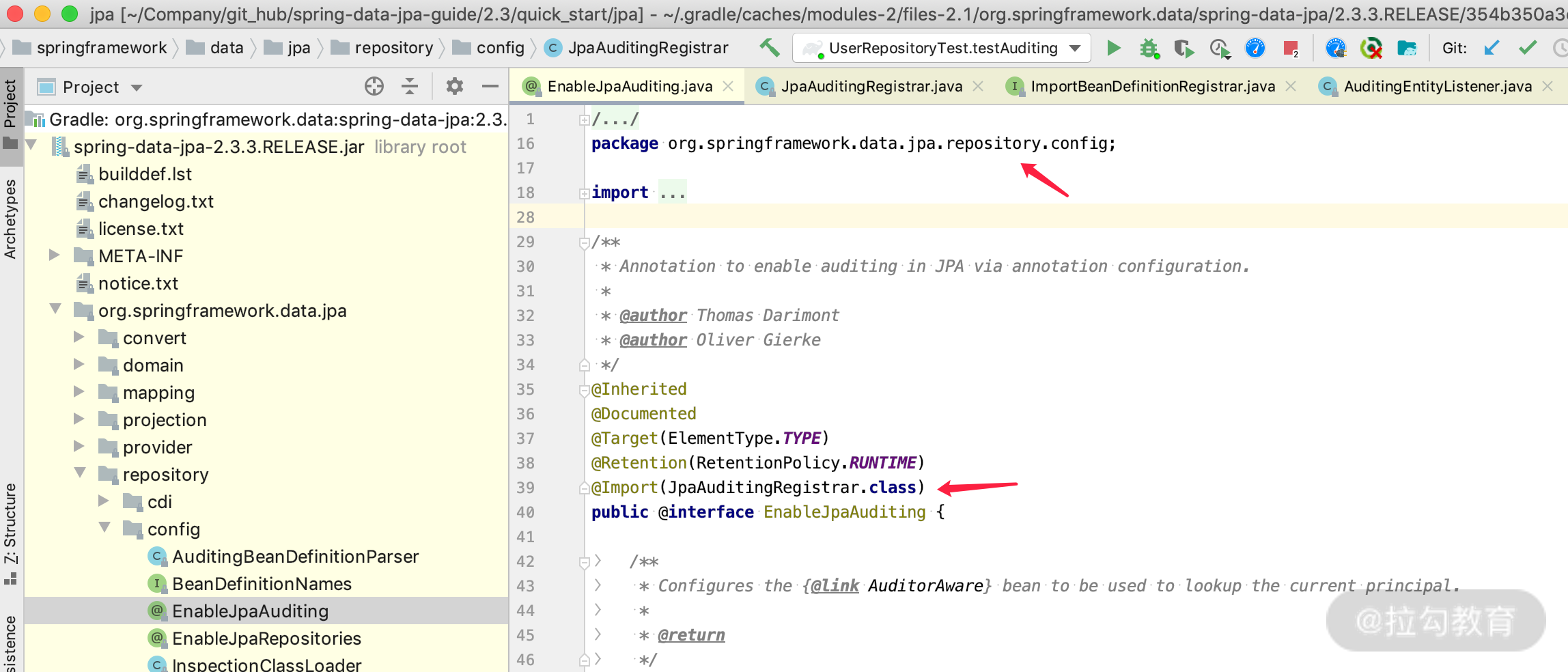Select license.txt in project tree
Viewport: 1568px width, 672px height.
tap(141, 229)
